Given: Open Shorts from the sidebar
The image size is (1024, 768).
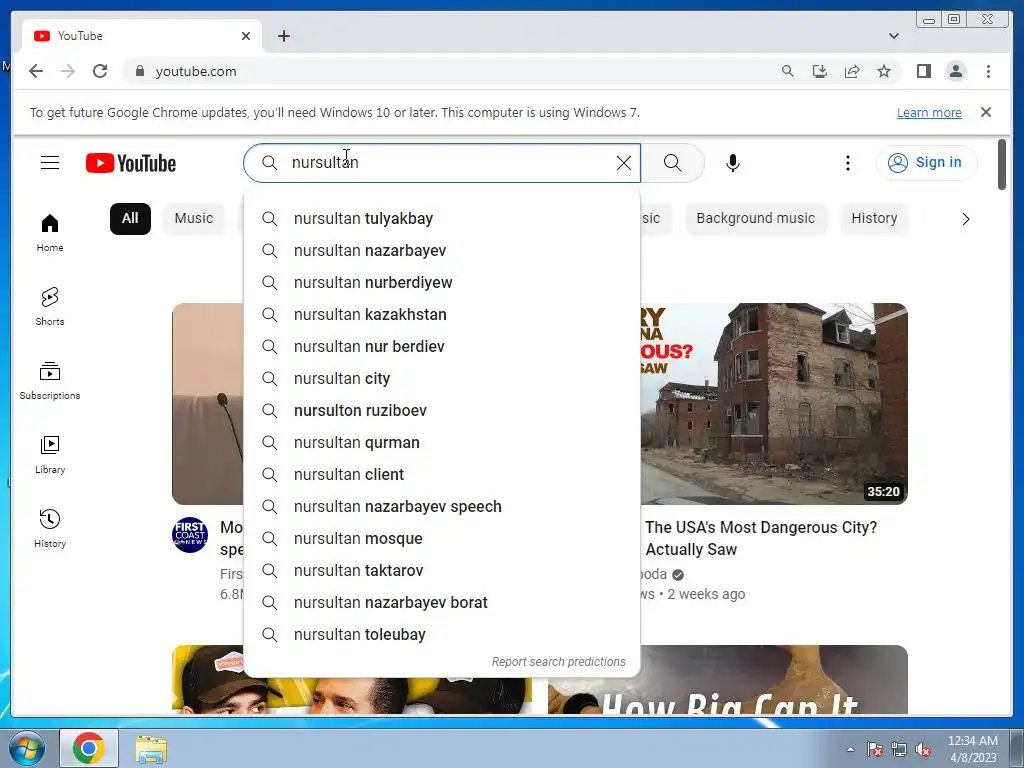Looking at the screenshot, I should pos(50,306).
